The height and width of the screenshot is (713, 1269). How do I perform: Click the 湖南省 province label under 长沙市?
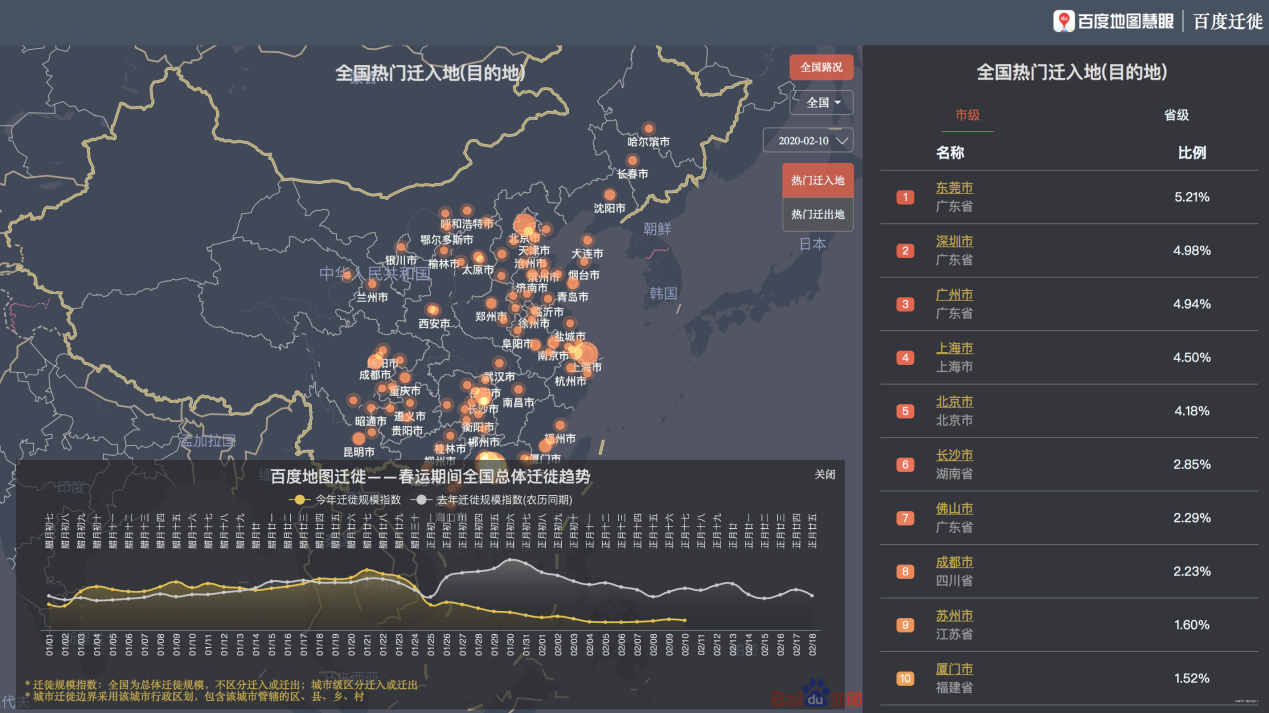tap(954, 474)
